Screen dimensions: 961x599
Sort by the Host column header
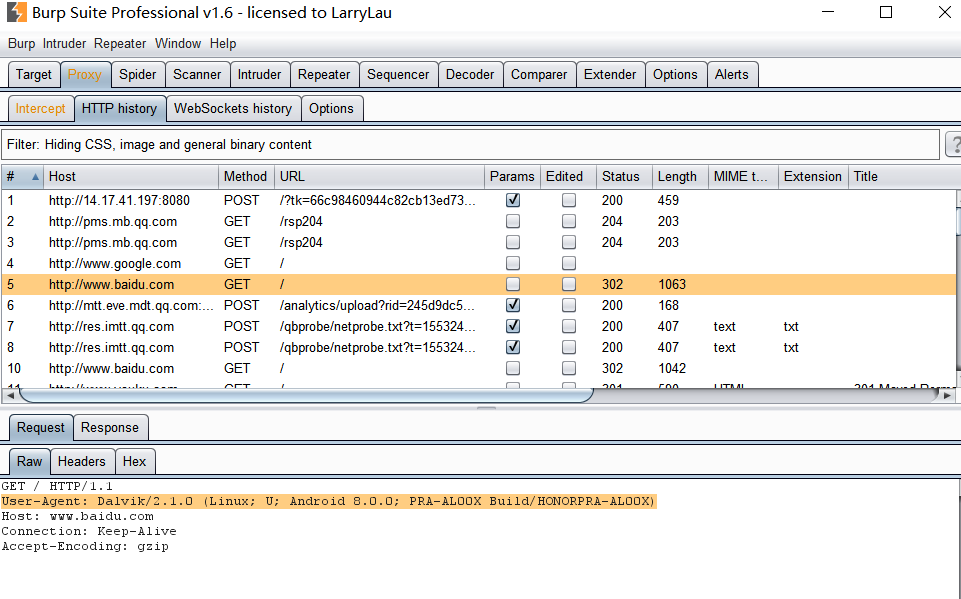(131, 177)
